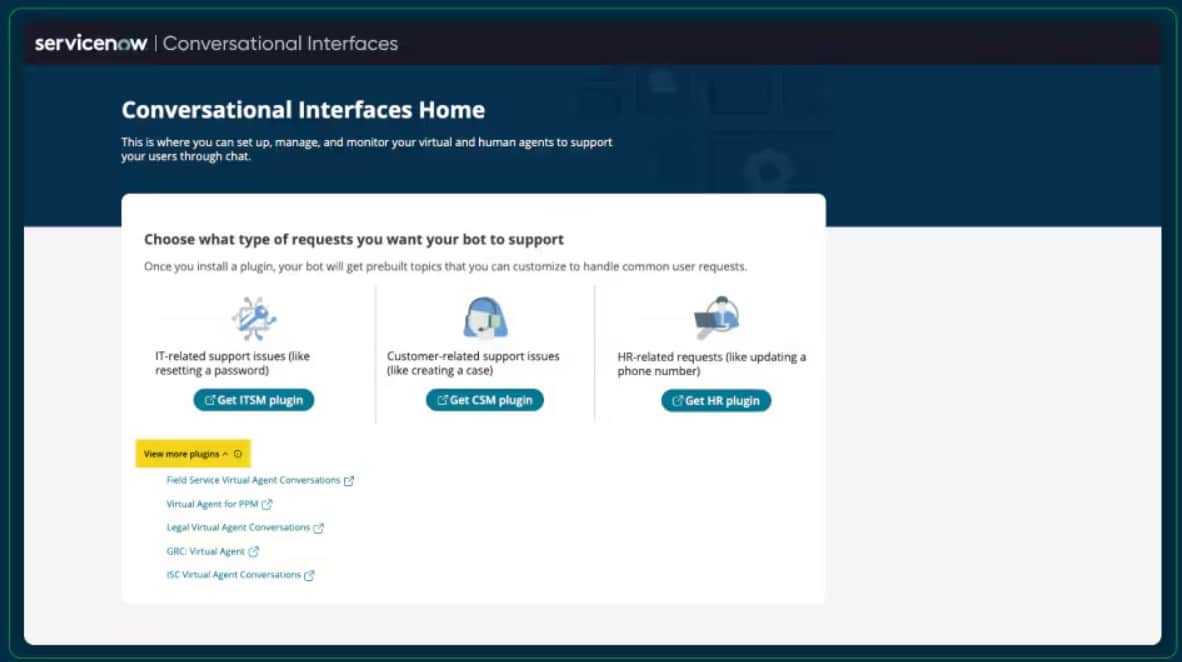This screenshot has width=1182, height=662.
Task: Click the IT support bug robot icon
Action: point(254,318)
